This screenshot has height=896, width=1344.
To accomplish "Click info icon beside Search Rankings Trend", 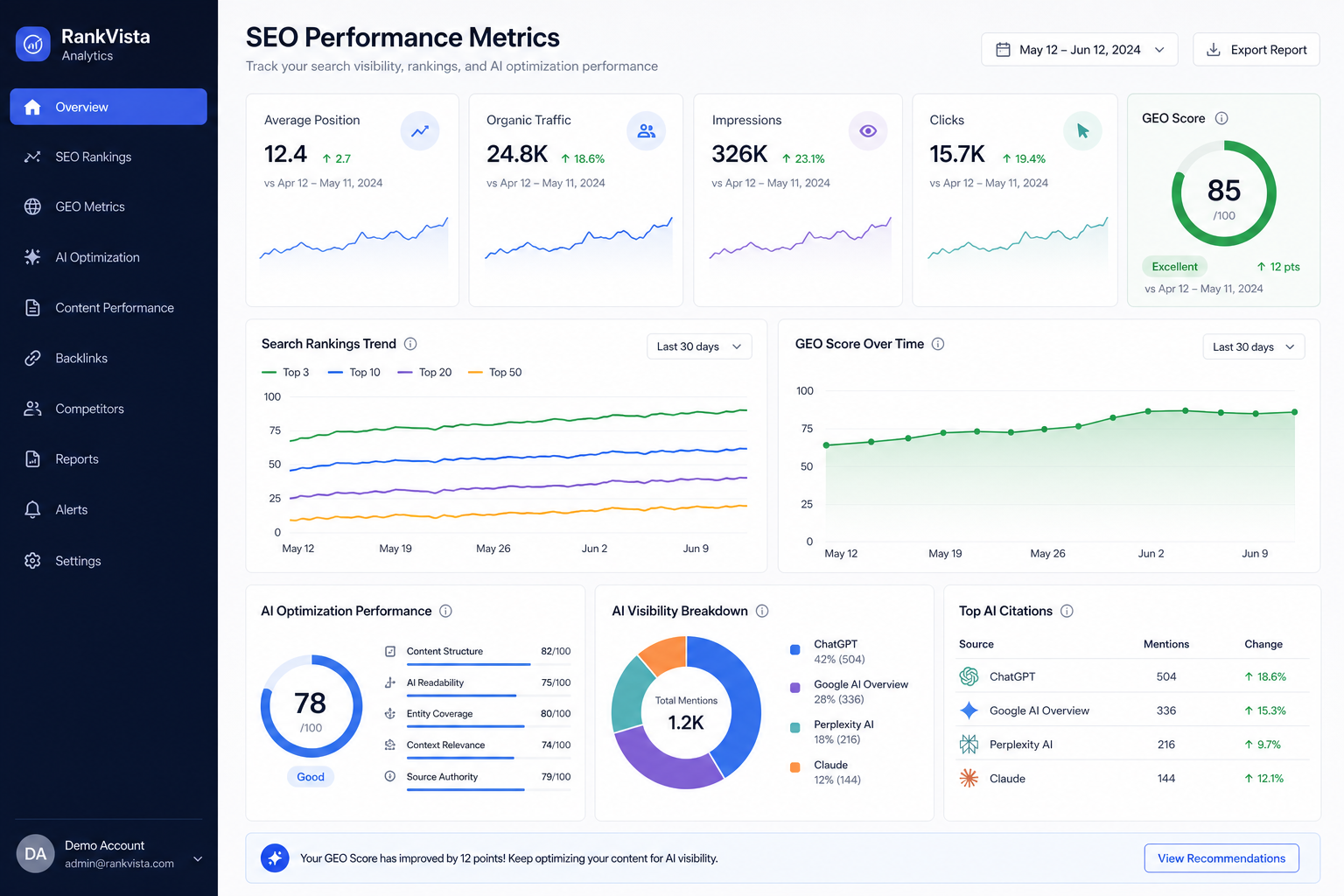I will point(410,344).
